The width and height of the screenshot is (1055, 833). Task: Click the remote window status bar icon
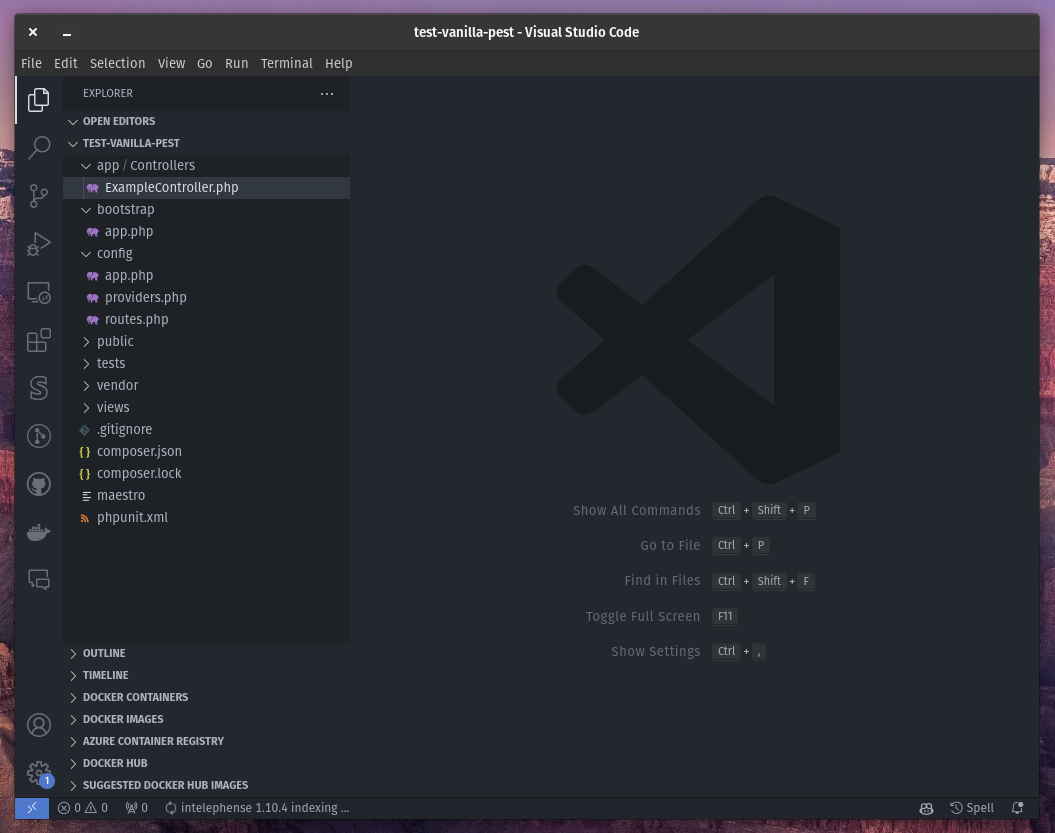coord(32,808)
